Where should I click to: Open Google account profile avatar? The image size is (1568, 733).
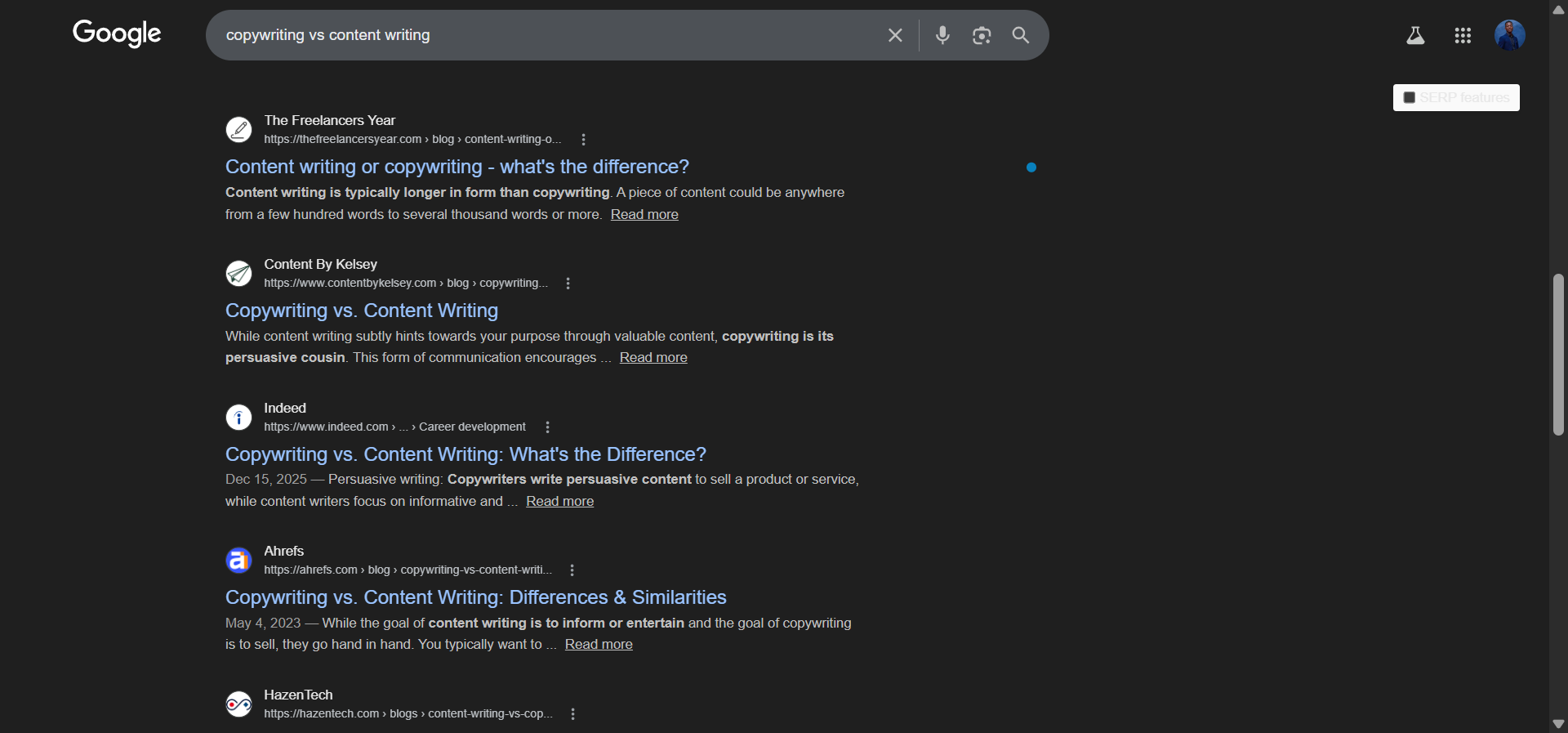(1510, 35)
